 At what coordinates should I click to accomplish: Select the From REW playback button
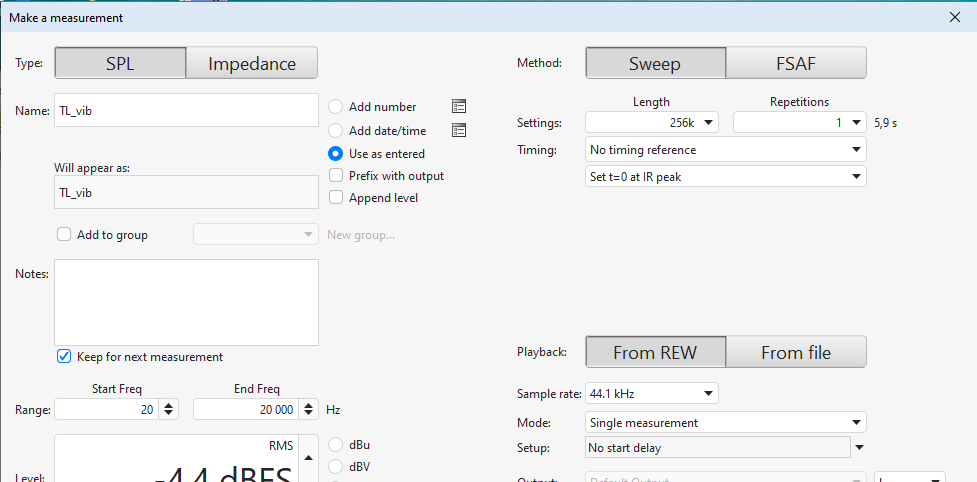655,352
